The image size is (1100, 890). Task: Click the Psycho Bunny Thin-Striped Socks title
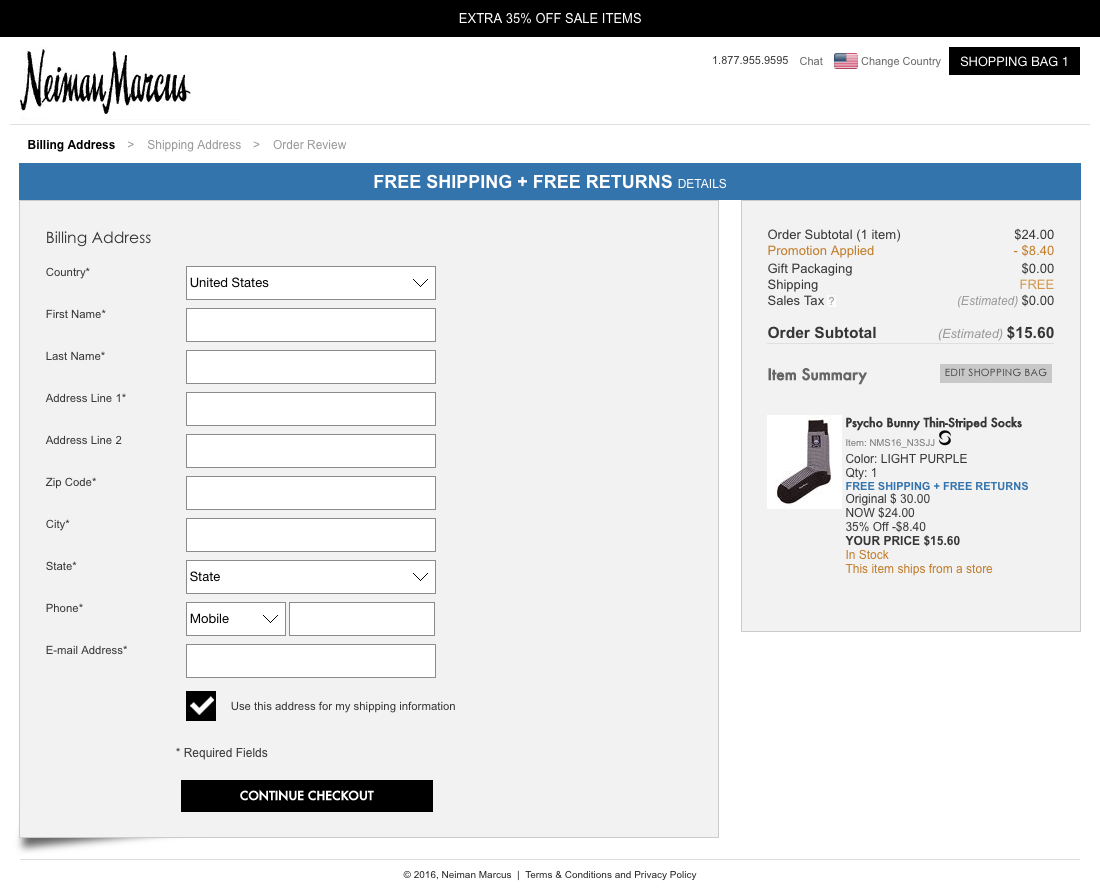pos(933,423)
